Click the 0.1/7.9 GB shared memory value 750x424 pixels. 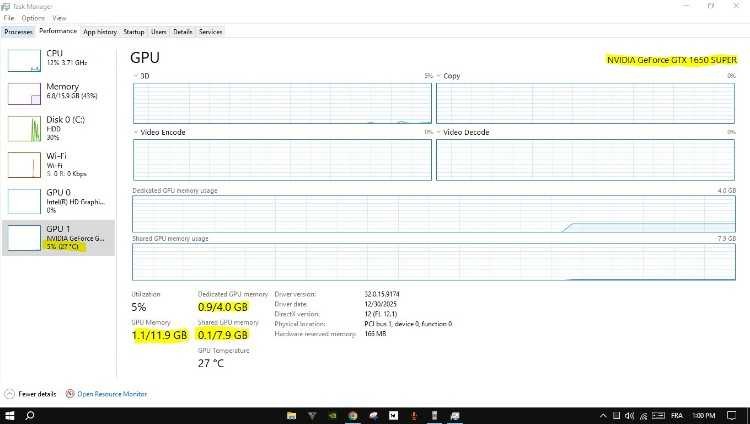point(223,335)
